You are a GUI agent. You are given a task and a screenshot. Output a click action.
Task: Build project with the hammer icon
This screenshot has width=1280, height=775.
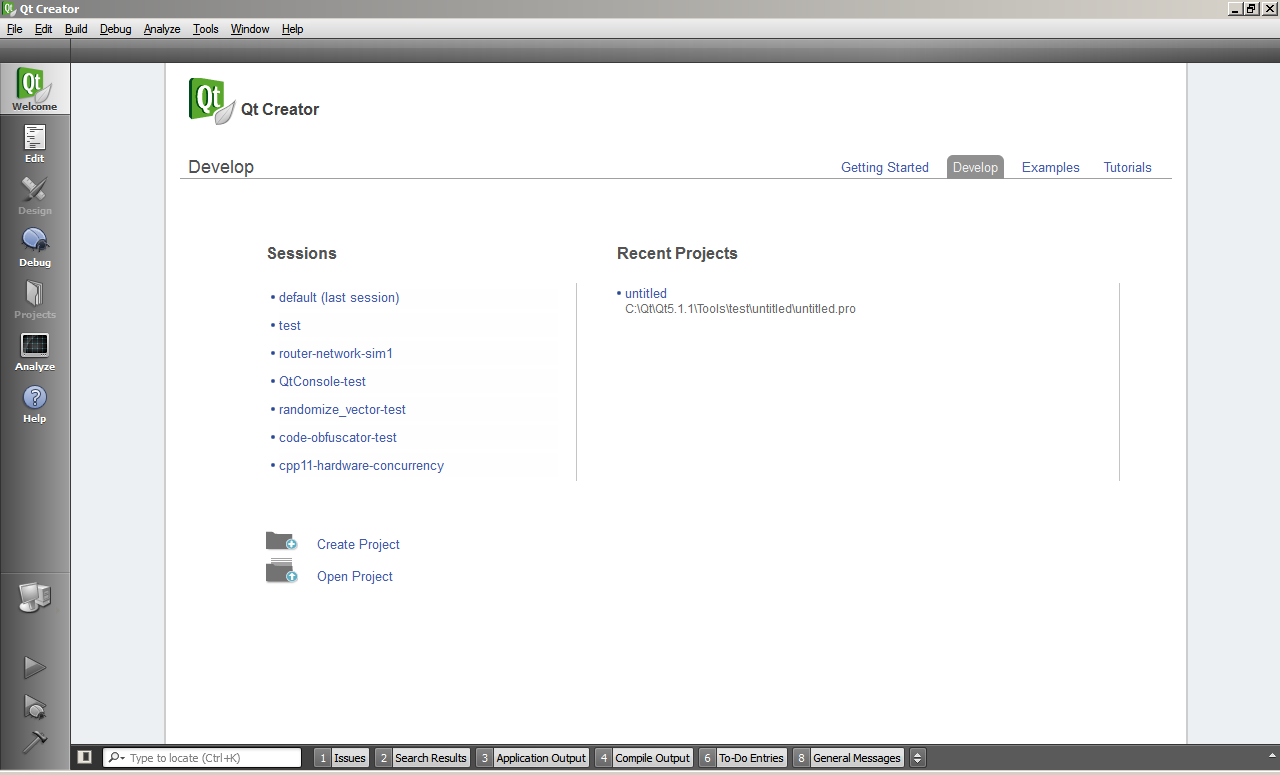coord(35,741)
